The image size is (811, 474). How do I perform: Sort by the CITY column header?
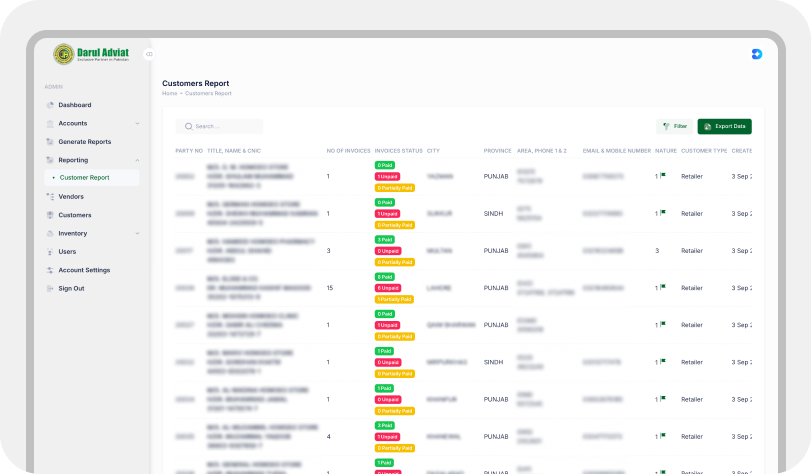pos(433,151)
